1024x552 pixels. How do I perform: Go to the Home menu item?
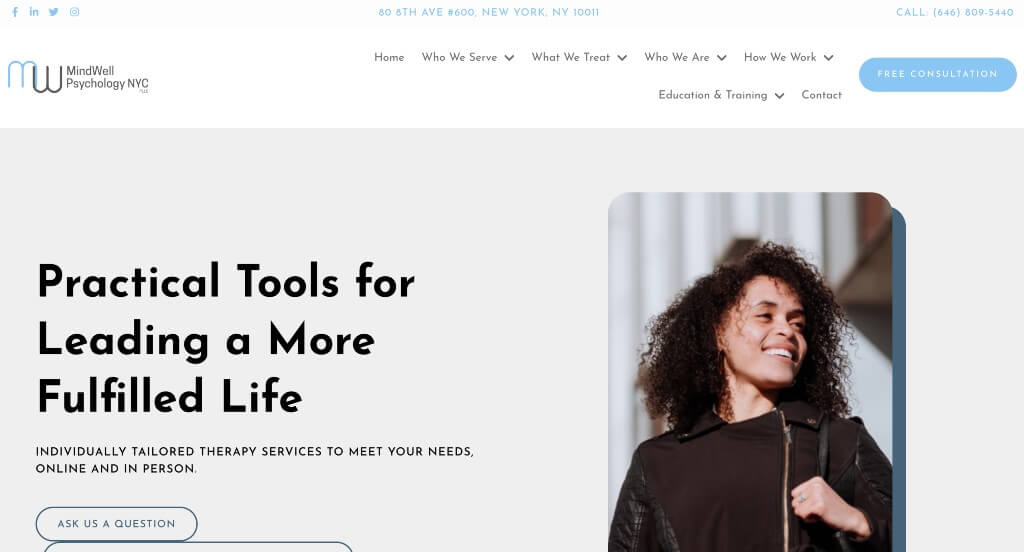(x=389, y=57)
